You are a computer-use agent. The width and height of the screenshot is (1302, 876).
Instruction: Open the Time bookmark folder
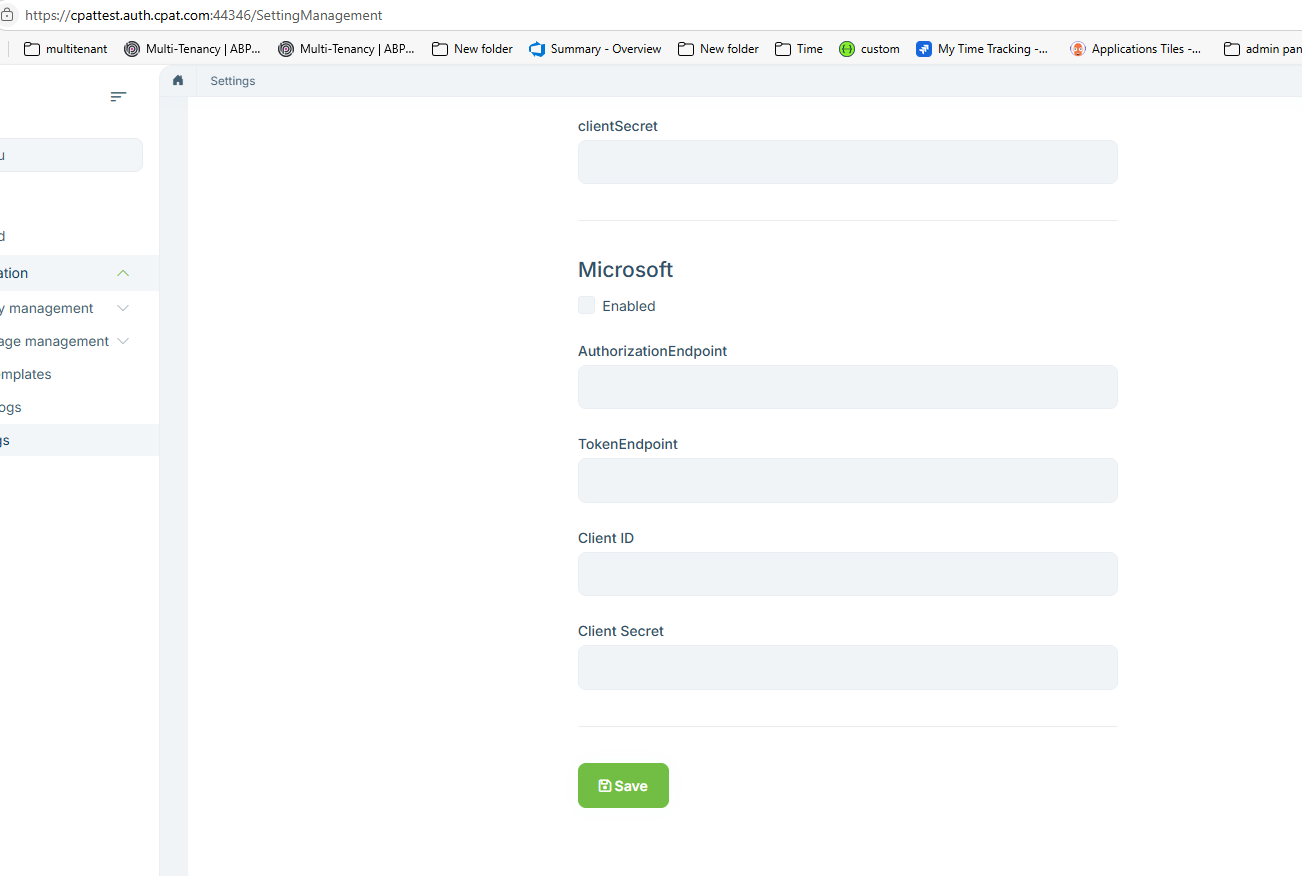point(799,48)
